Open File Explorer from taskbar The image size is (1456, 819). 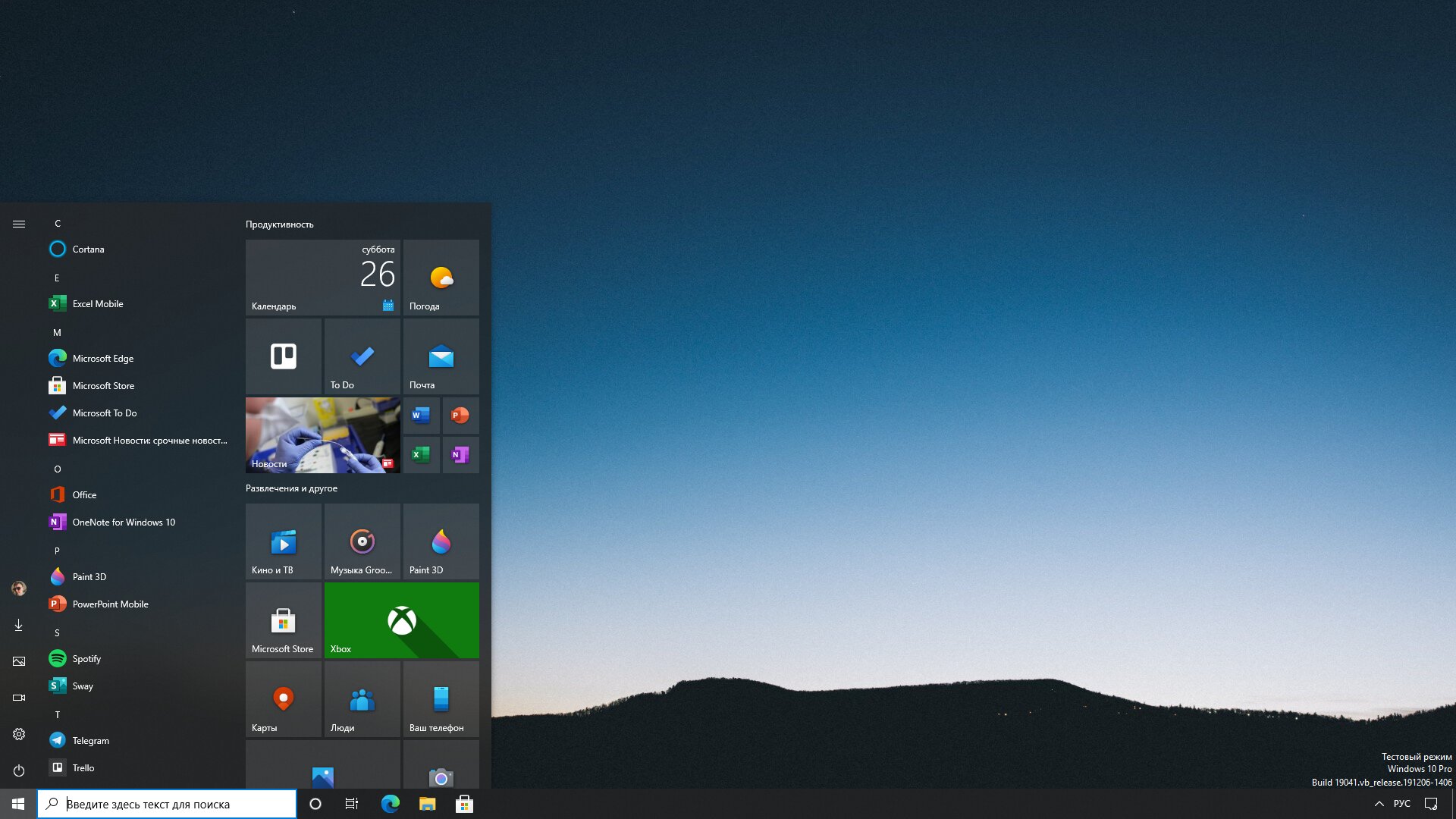[428, 804]
